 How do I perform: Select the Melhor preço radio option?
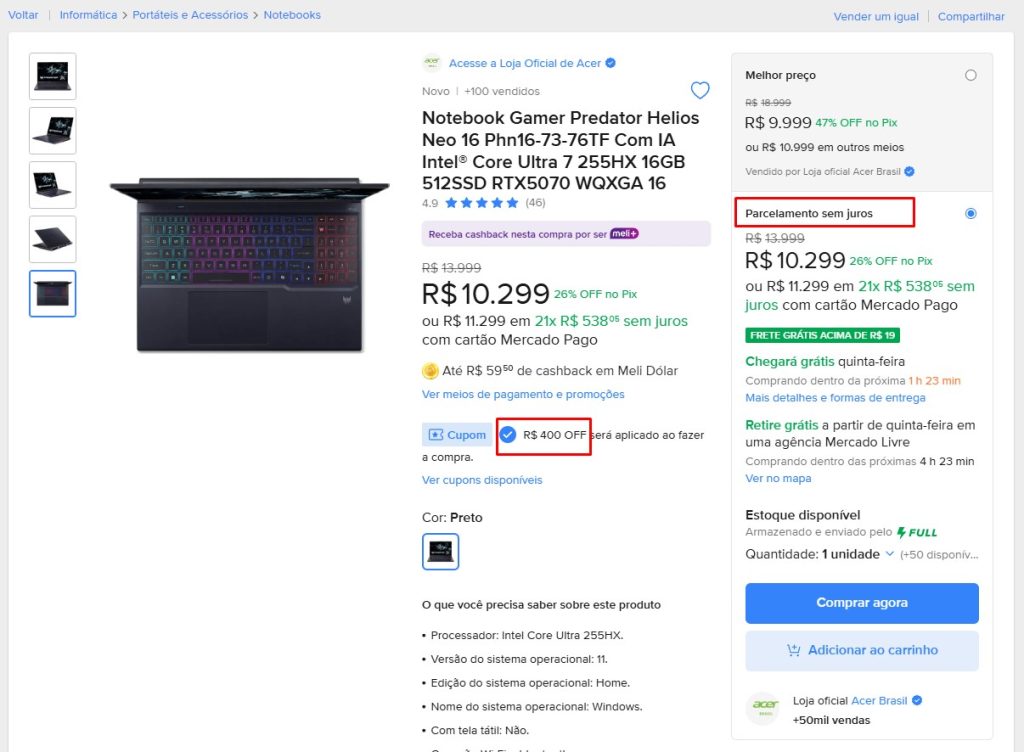point(971,75)
